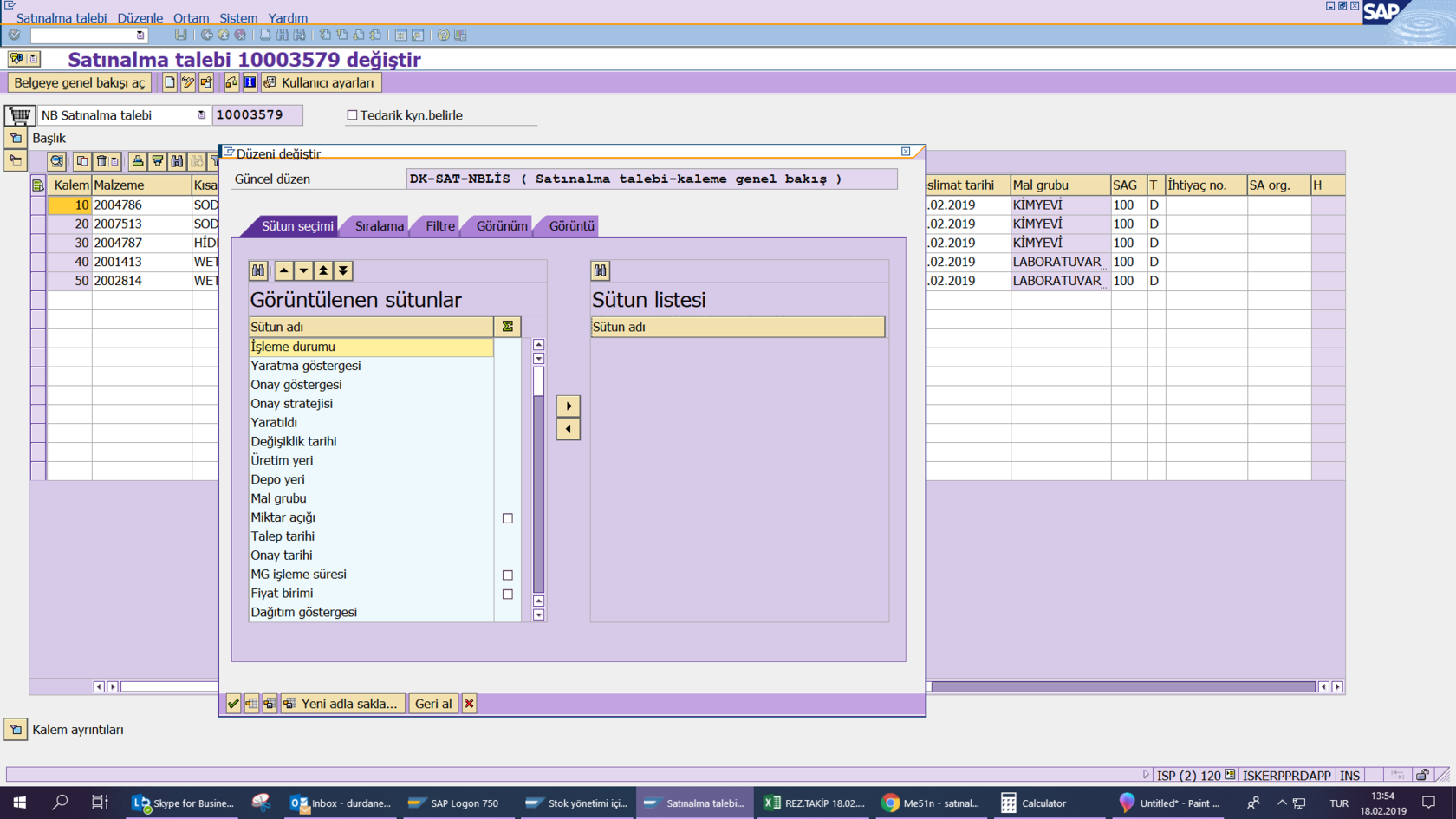1456x819 pixels.
Task: Cancel the dialog with the red X icon
Action: point(469,704)
